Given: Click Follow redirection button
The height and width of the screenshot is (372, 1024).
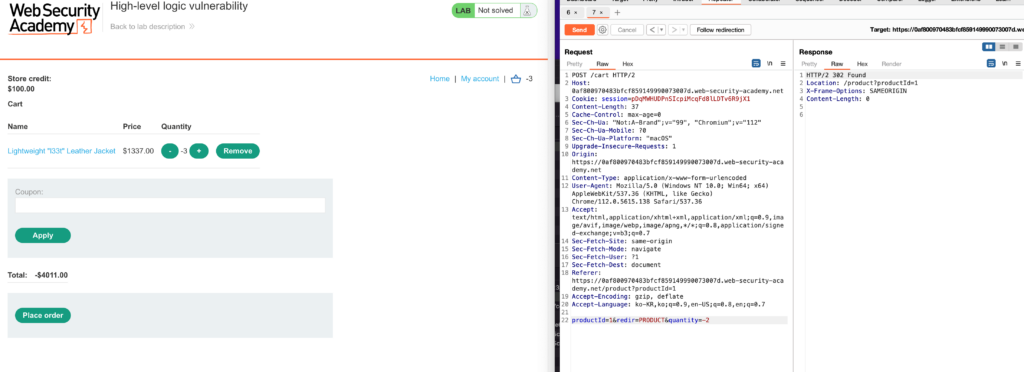Looking at the screenshot, I should (721, 30).
